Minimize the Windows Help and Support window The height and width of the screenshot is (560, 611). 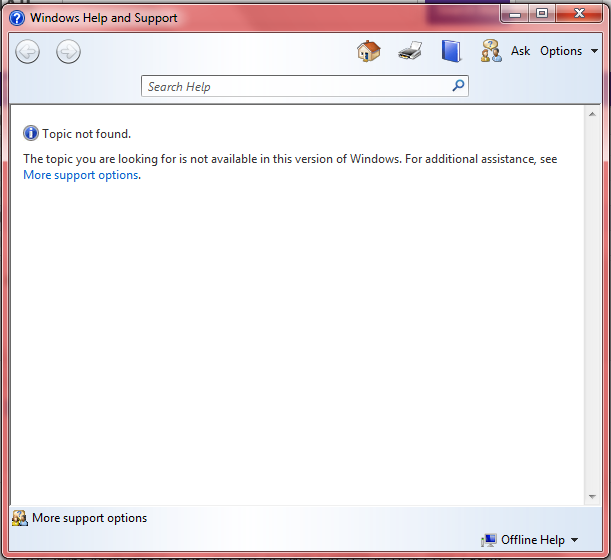point(515,14)
